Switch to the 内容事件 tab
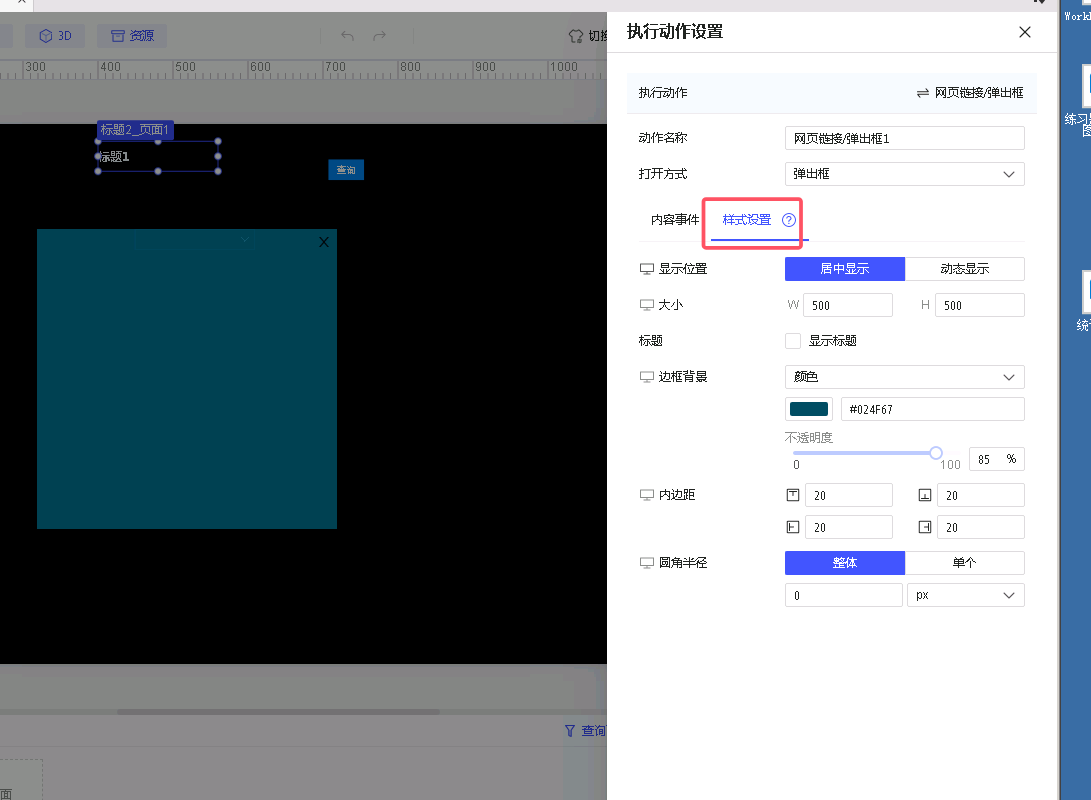Screen dimensions: 1091x800 (x=675, y=220)
